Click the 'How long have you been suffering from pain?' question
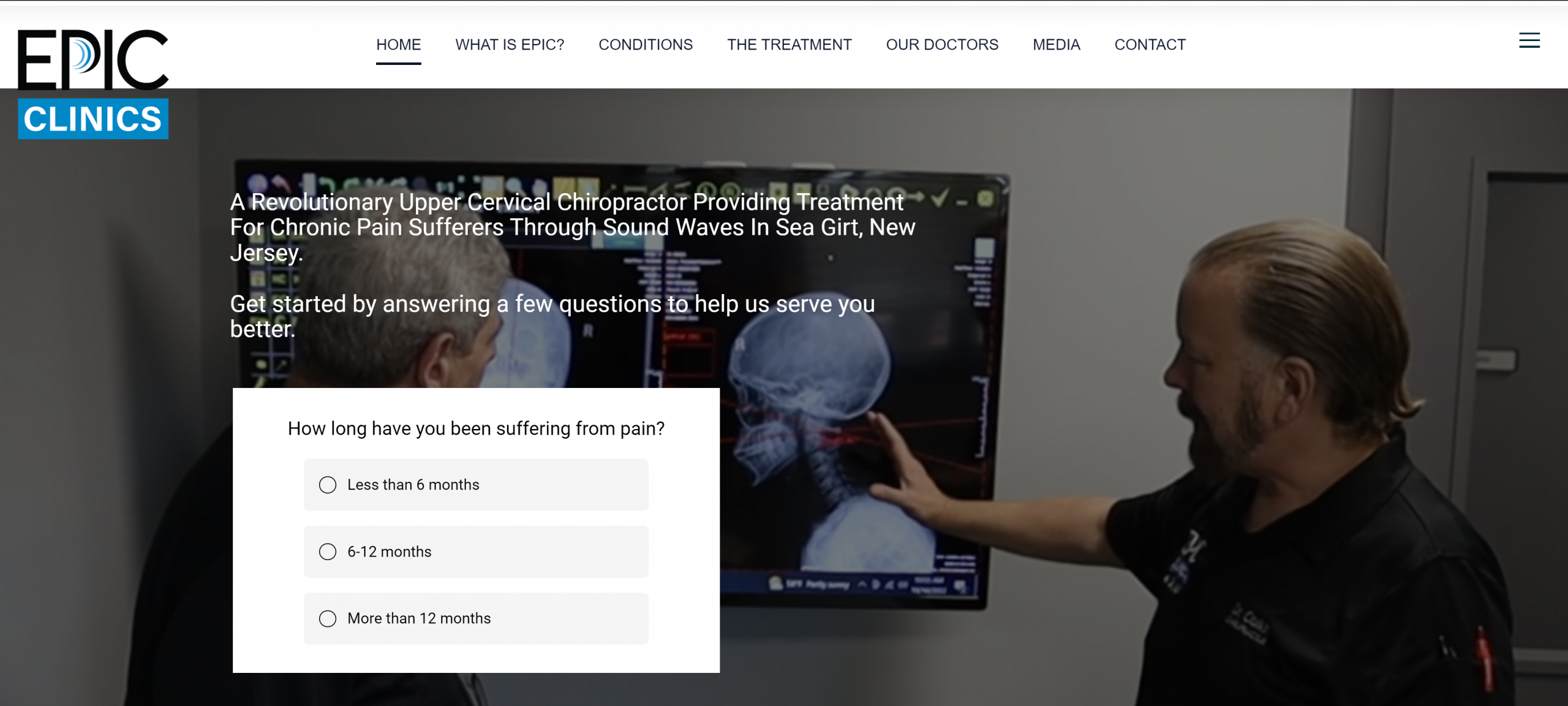This screenshot has height=706, width=1568. (476, 428)
